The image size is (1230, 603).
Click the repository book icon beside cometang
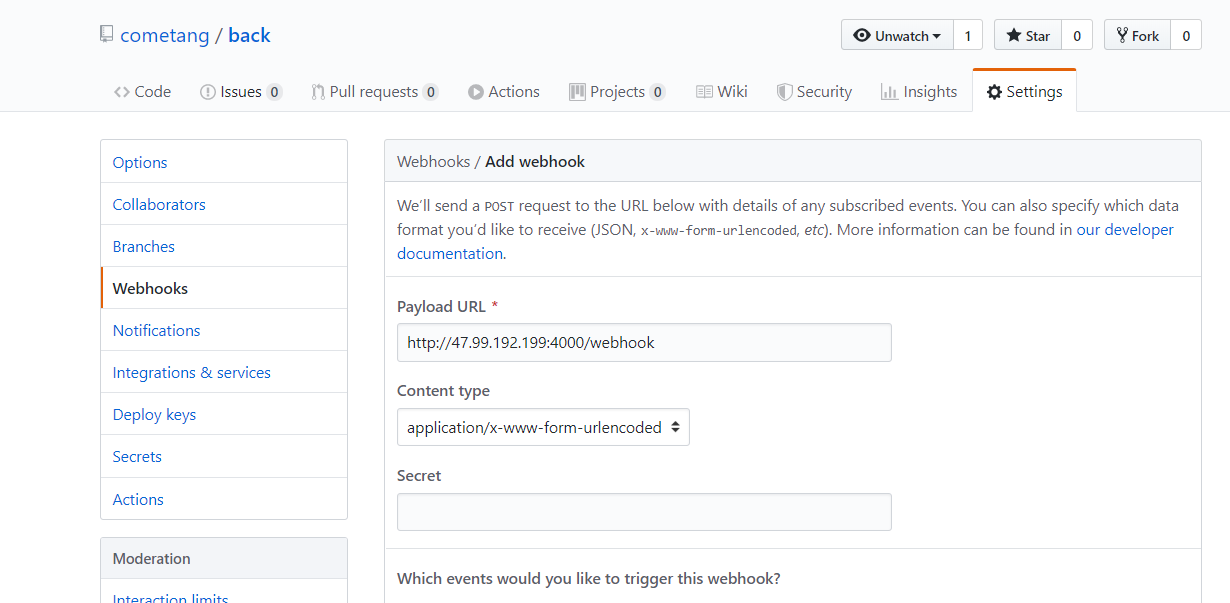[x=106, y=35]
